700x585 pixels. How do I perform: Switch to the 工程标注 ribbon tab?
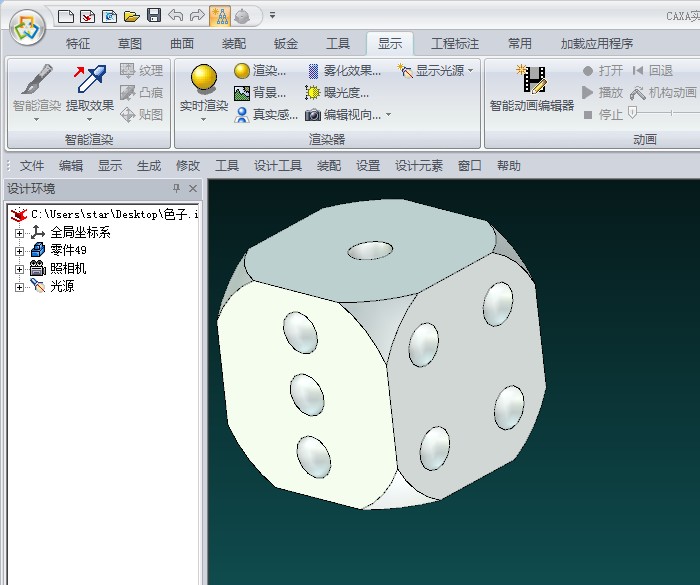point(455,43)
